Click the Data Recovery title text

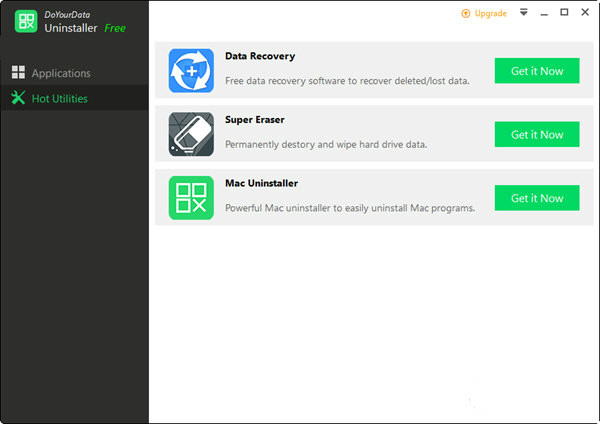[260, 56]
